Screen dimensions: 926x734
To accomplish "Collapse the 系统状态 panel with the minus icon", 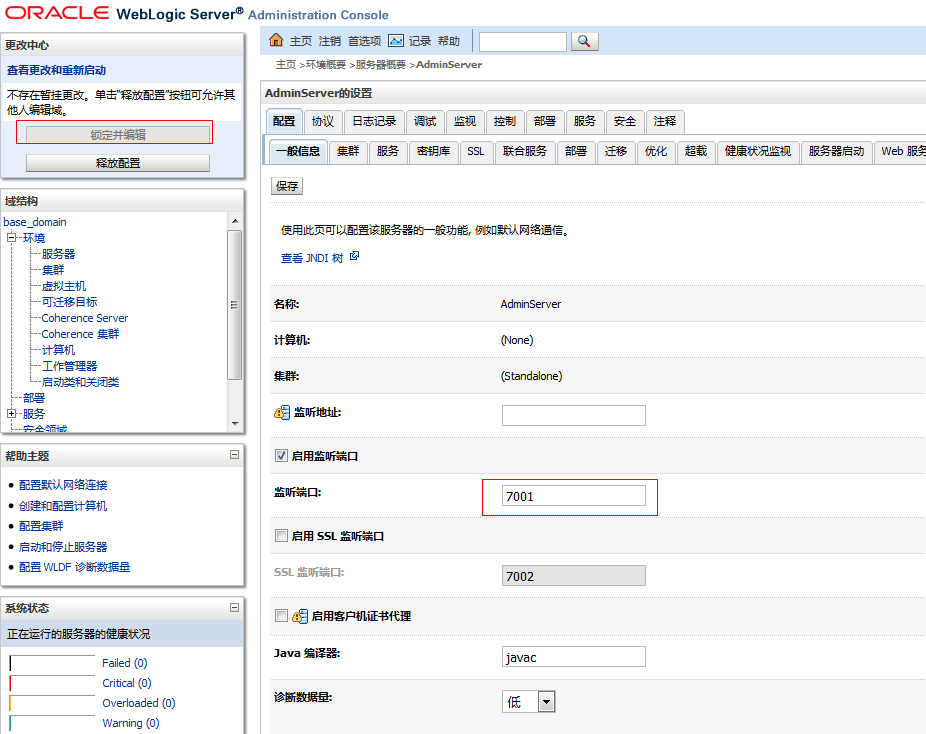I will coord(234,607).
